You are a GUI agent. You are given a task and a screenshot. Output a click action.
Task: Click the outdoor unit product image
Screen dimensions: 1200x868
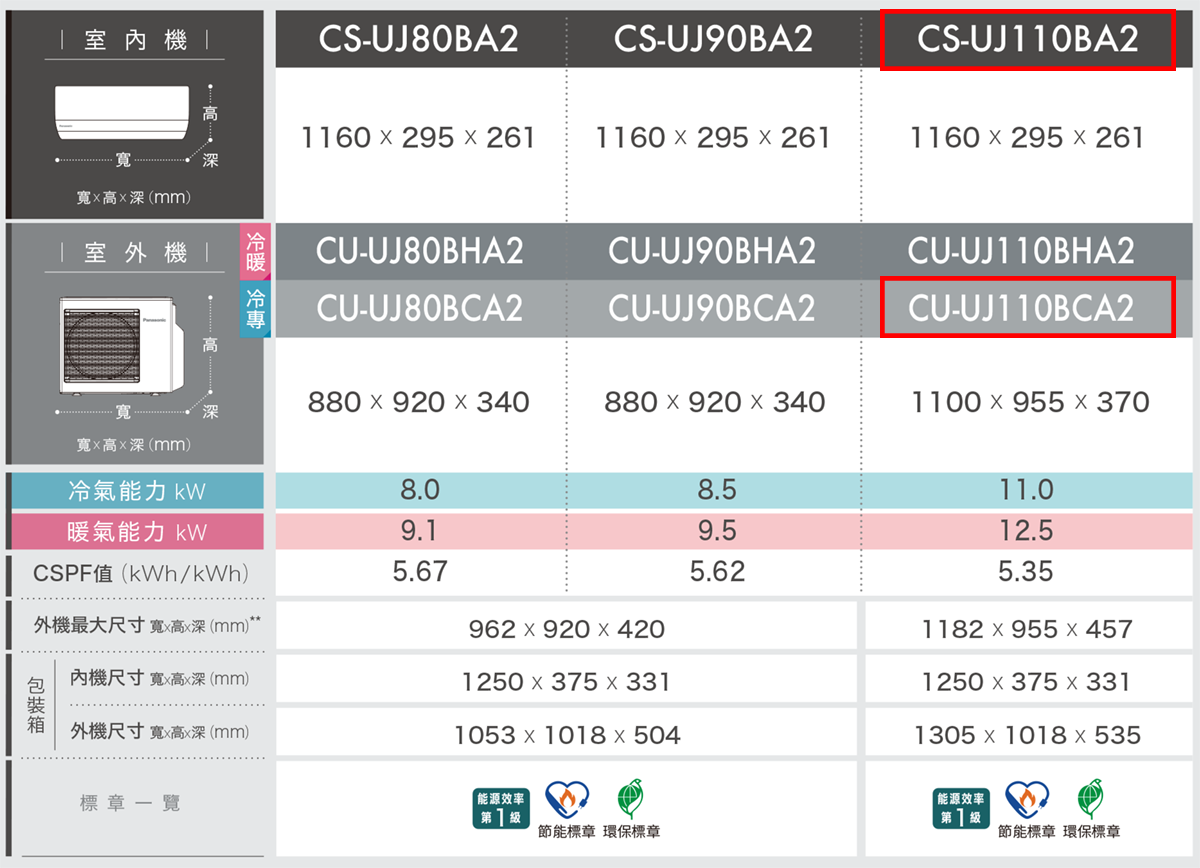122,346
